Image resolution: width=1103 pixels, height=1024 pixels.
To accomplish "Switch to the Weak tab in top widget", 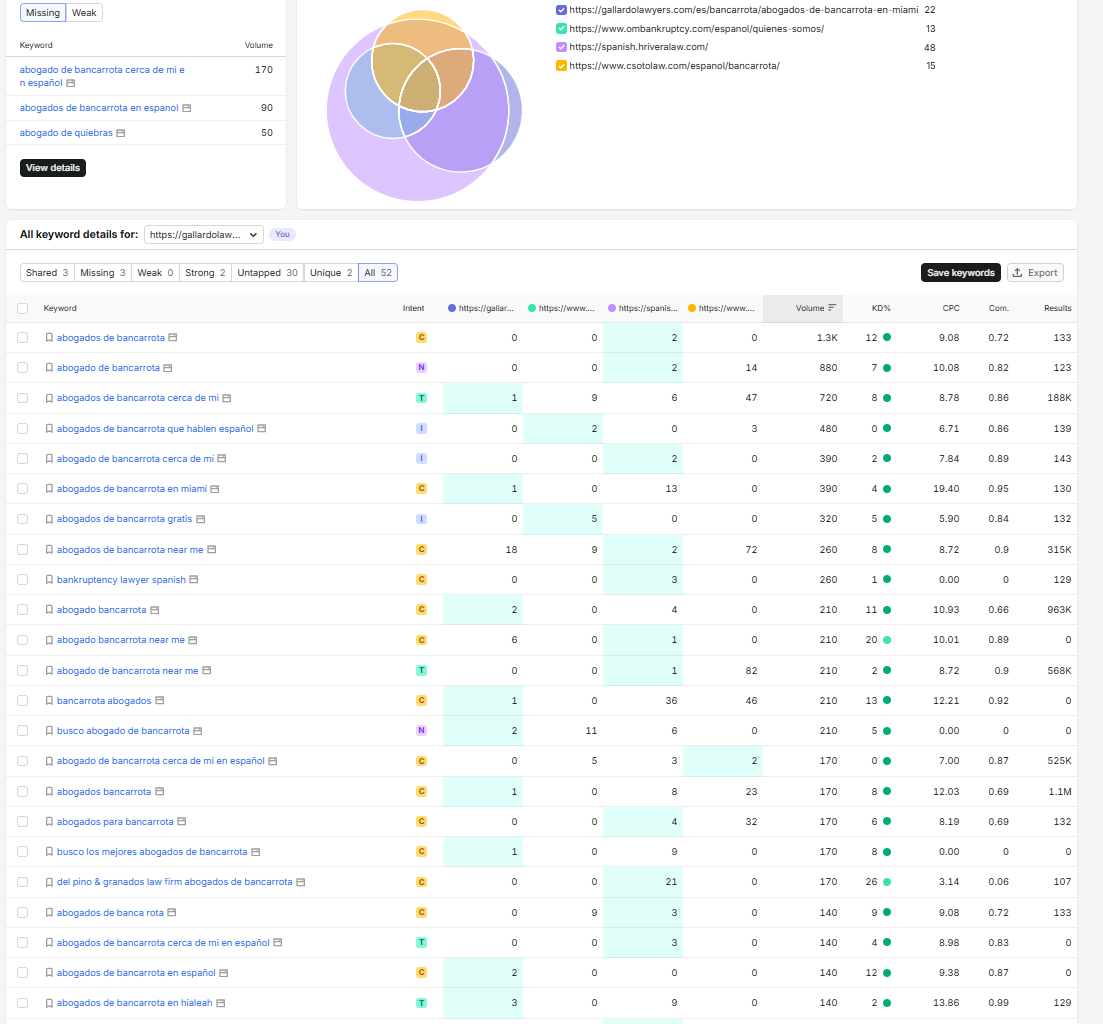I will (84, 13).
